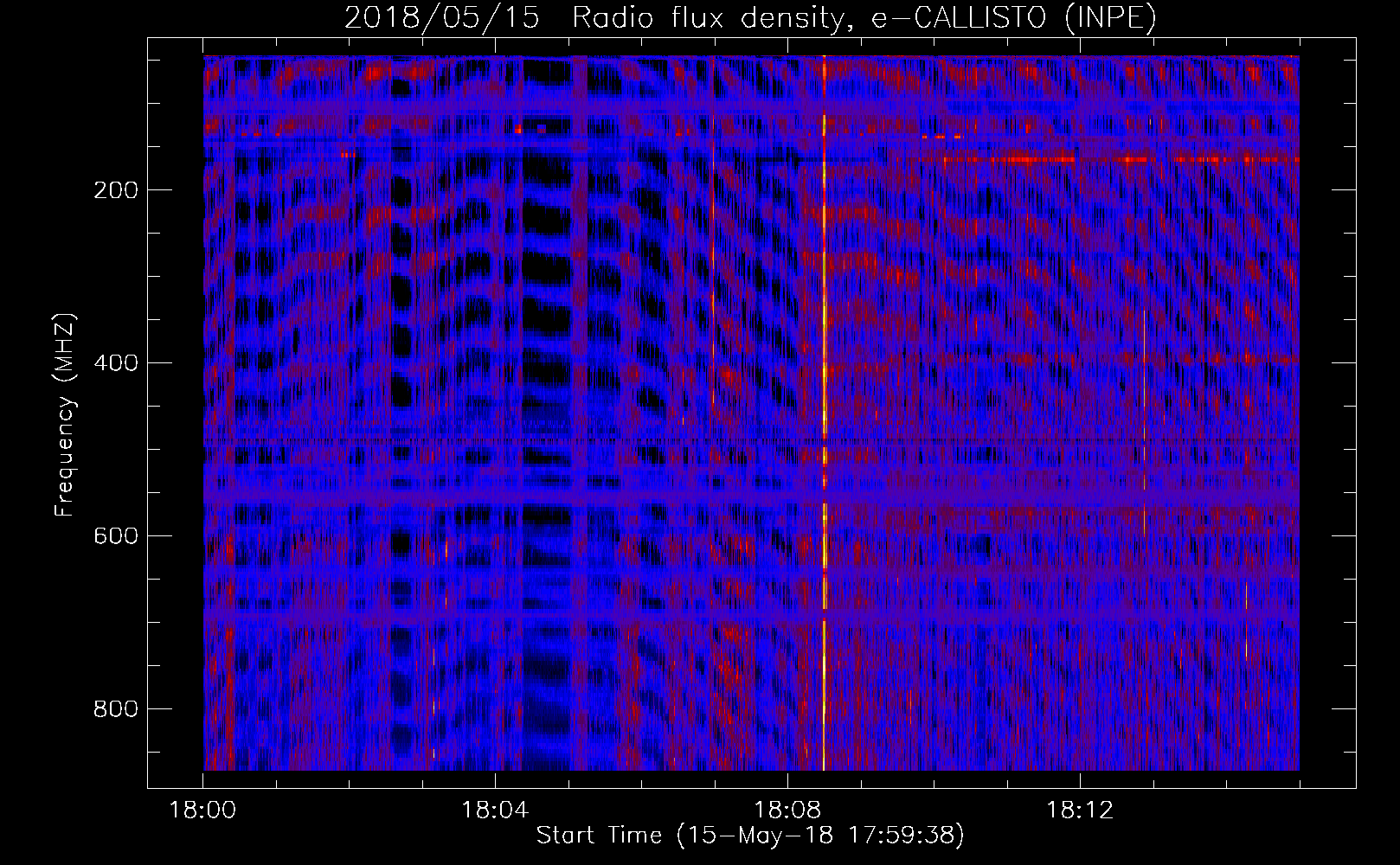The width and height of the screenshot is (1400, 865).
Task: Click the 'Frequency (MHZ)' axis label
Action: pyautogui.click(x=65, y=414)
